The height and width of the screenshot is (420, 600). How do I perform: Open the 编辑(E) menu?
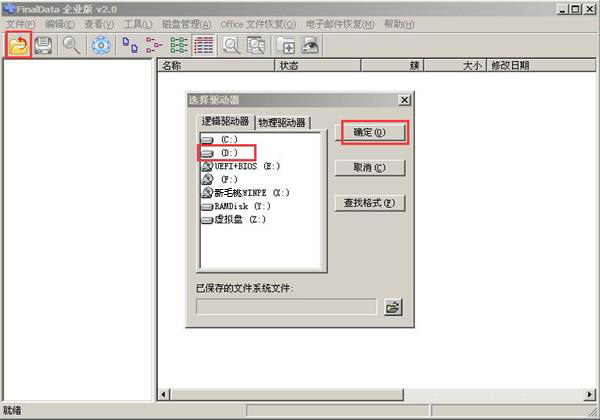60,24
